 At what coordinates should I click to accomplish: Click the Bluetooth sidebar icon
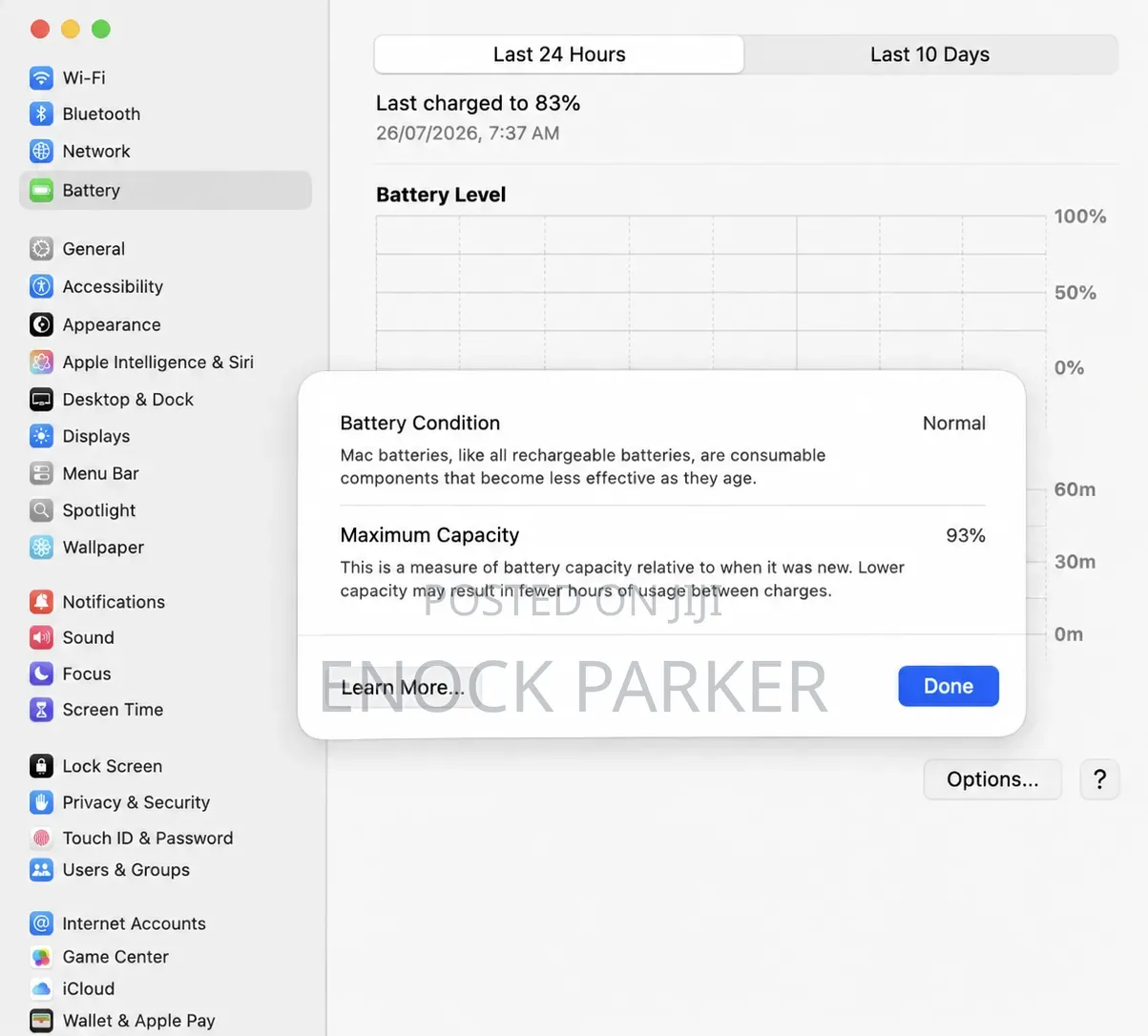pos(41,114)
